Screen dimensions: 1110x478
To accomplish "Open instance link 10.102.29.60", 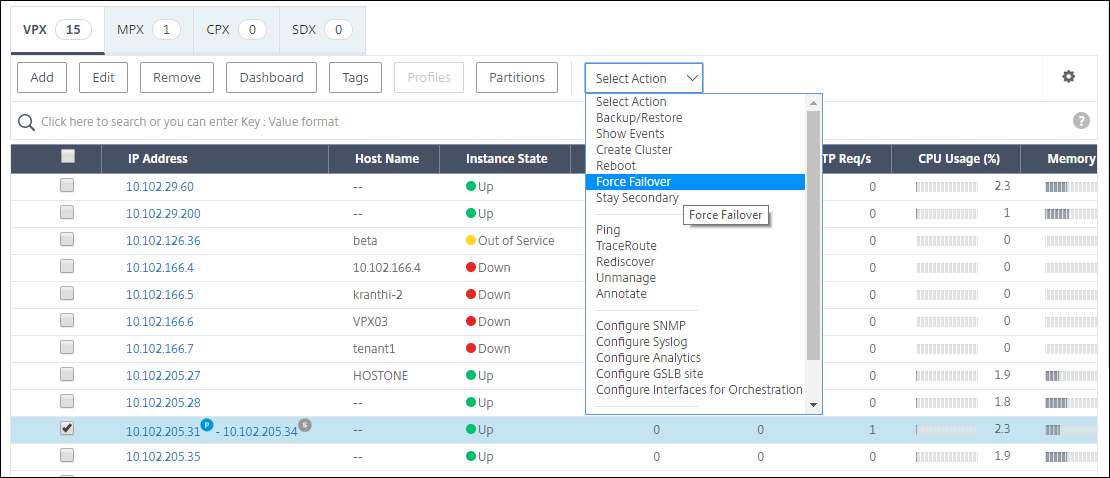I will pos(160,187).
